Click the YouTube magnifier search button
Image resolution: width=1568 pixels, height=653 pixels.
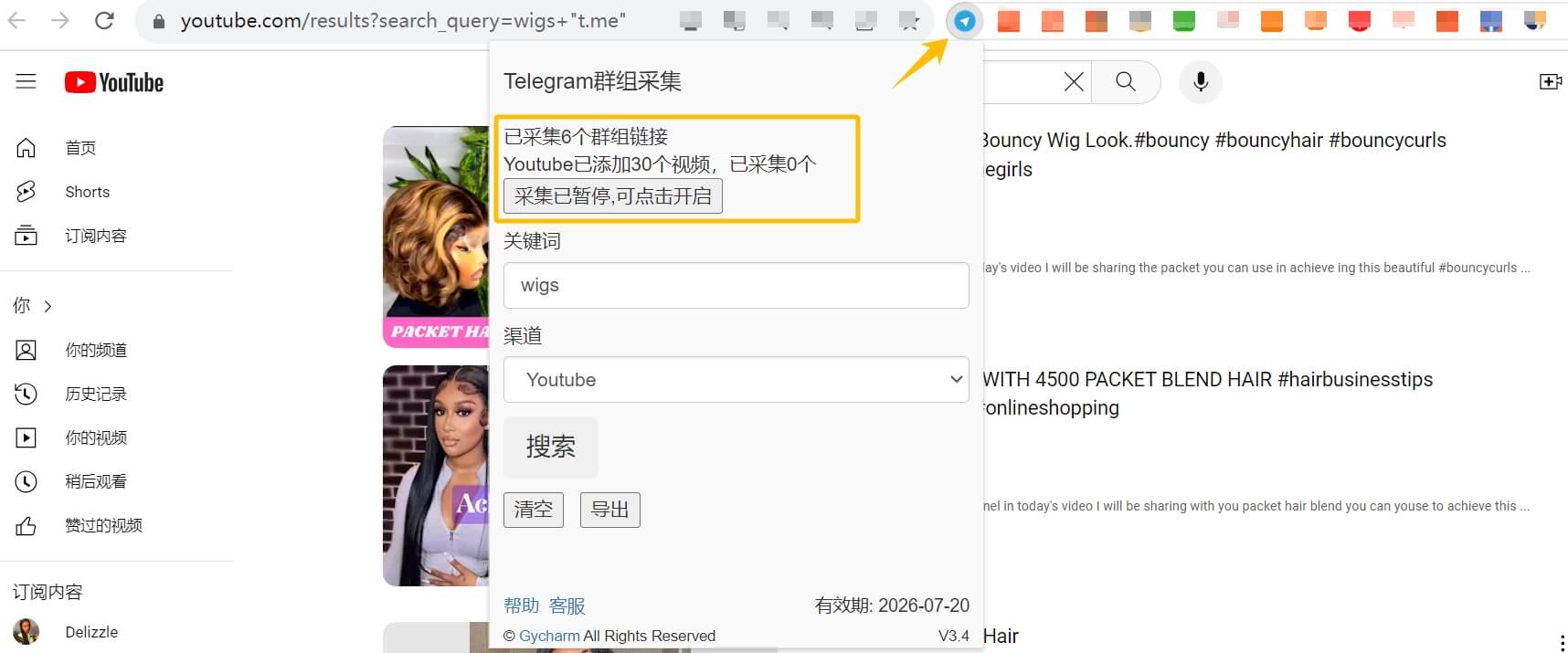click(x=1126, y=82)
